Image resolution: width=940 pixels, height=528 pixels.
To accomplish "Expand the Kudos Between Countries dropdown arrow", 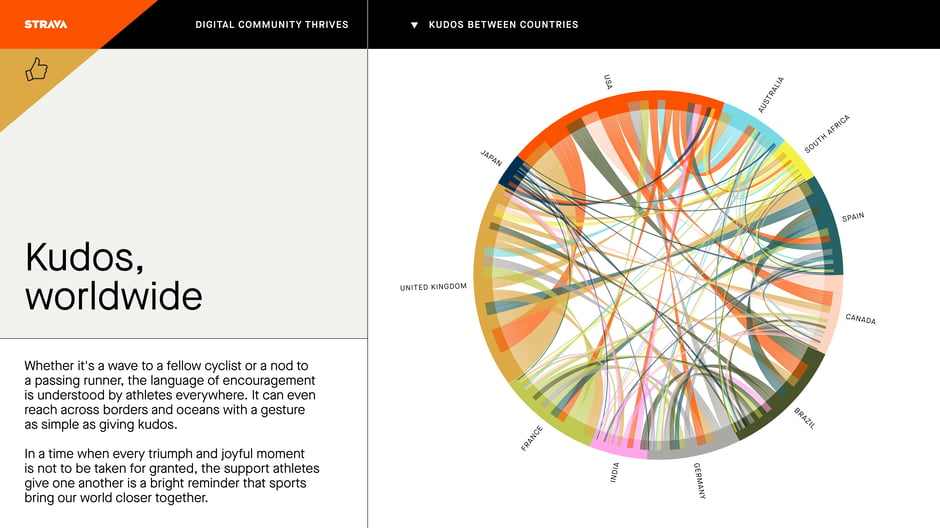I will tap(414, 25).
